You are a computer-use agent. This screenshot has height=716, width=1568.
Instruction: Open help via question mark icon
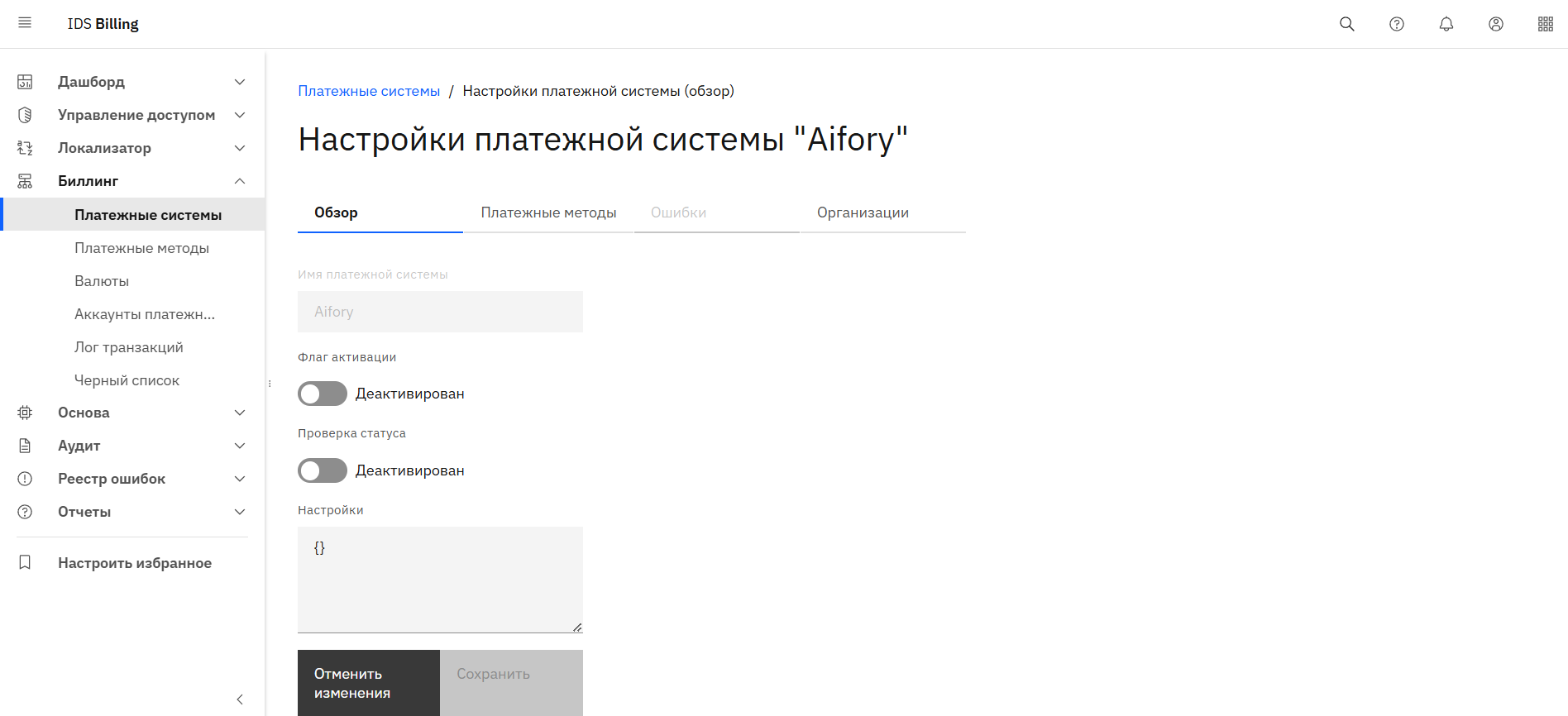click(1396, 24)
